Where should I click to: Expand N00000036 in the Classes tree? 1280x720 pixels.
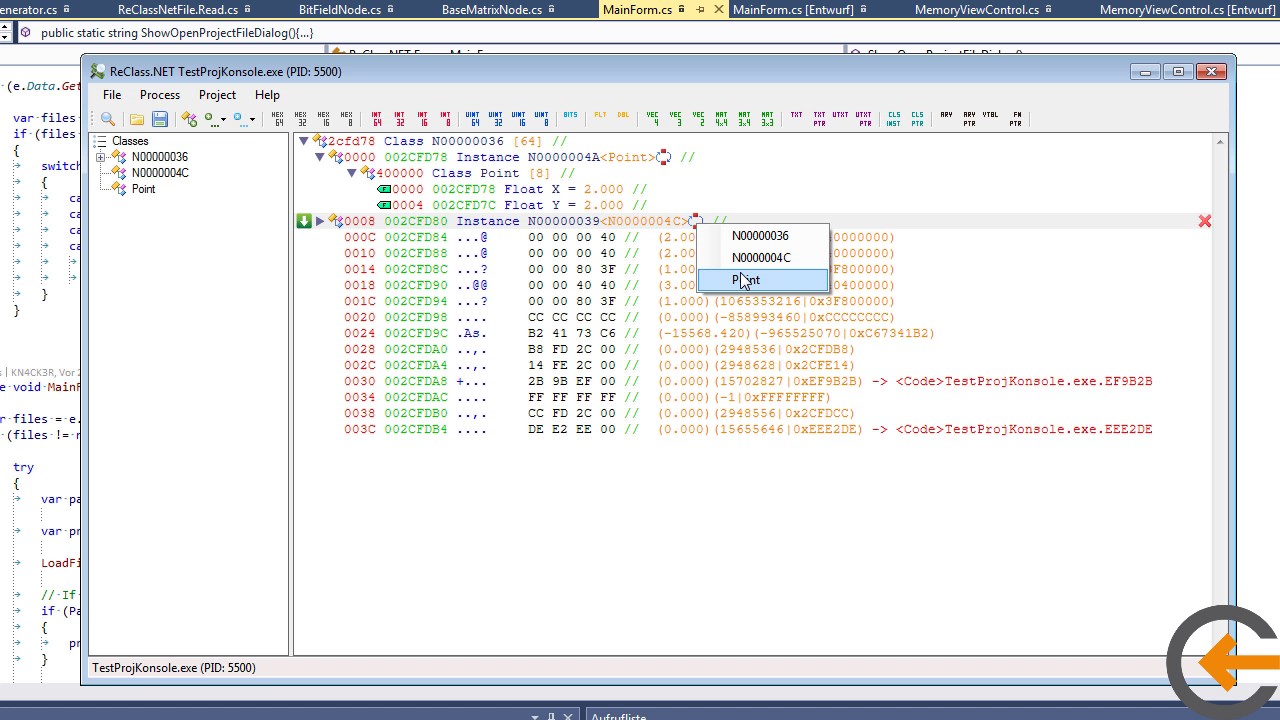(x=100, y=157)
